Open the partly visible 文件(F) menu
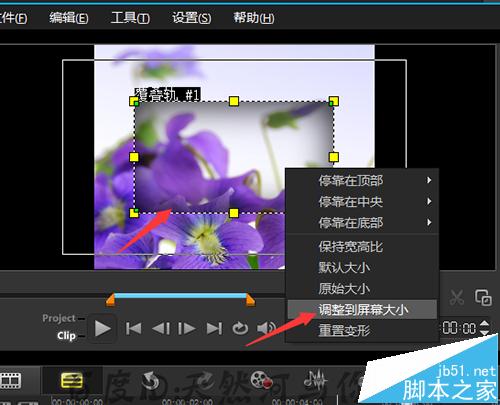This screenshot has width=500, height=405. coord(13,17)
